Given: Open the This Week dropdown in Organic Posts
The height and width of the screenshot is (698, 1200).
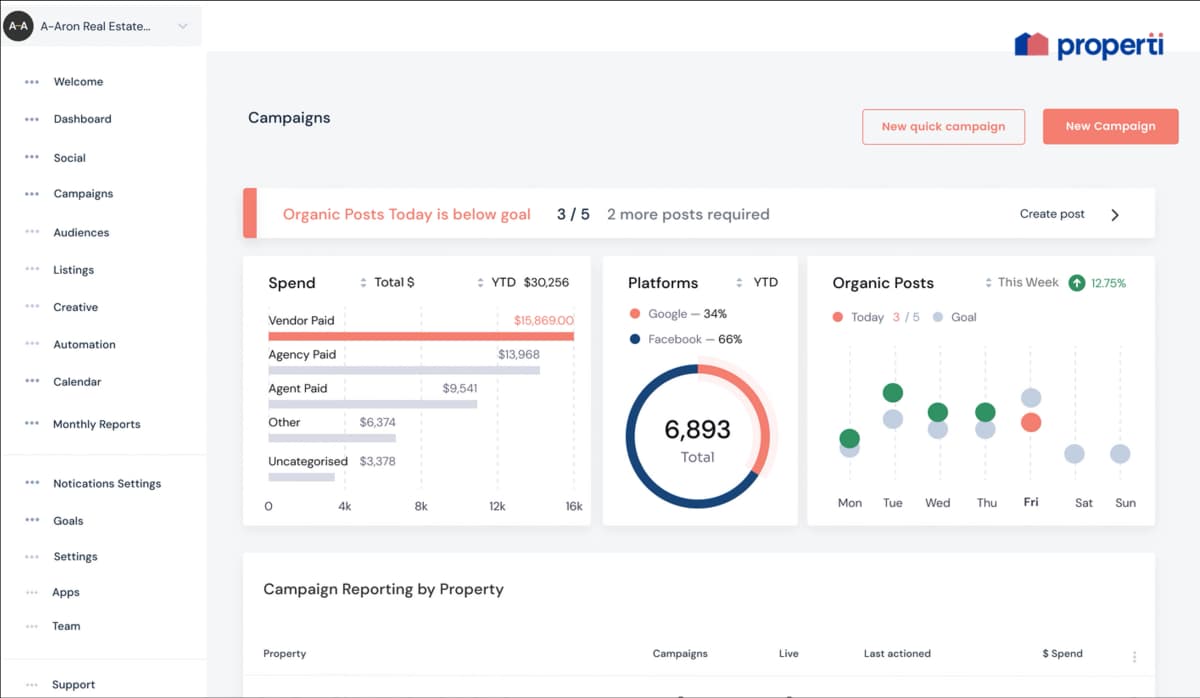Looking at the screenshot, I should pos(1021,283).
